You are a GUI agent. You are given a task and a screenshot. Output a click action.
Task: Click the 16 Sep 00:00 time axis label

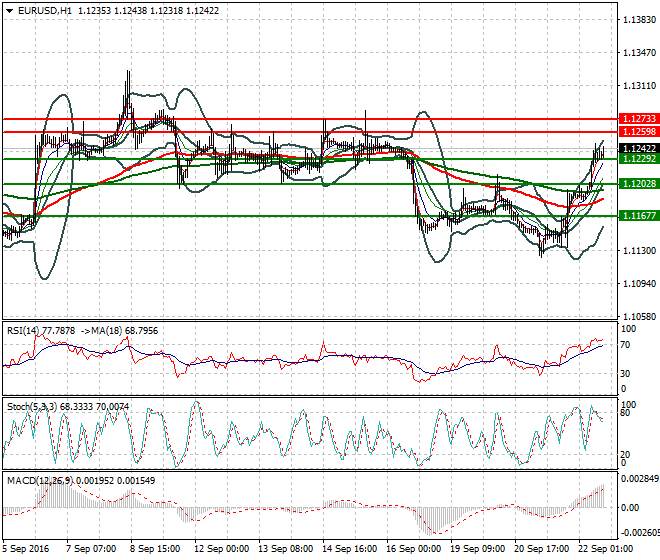click(413, 549)
